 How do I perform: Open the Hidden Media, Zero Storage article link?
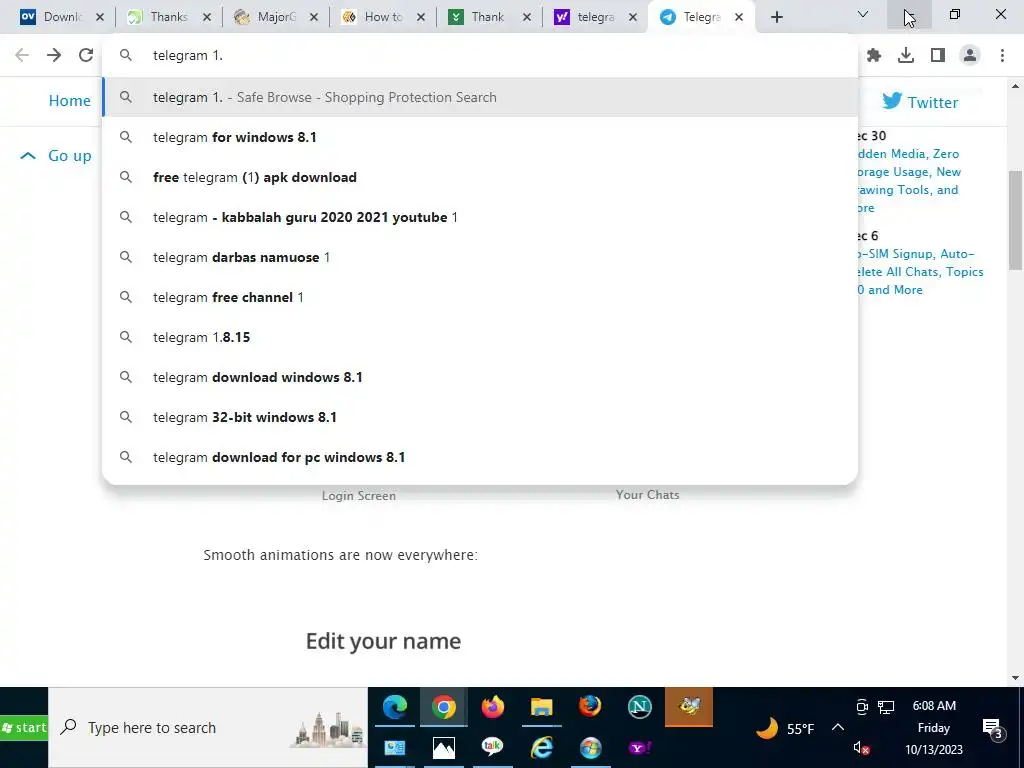tap(908, 181)
